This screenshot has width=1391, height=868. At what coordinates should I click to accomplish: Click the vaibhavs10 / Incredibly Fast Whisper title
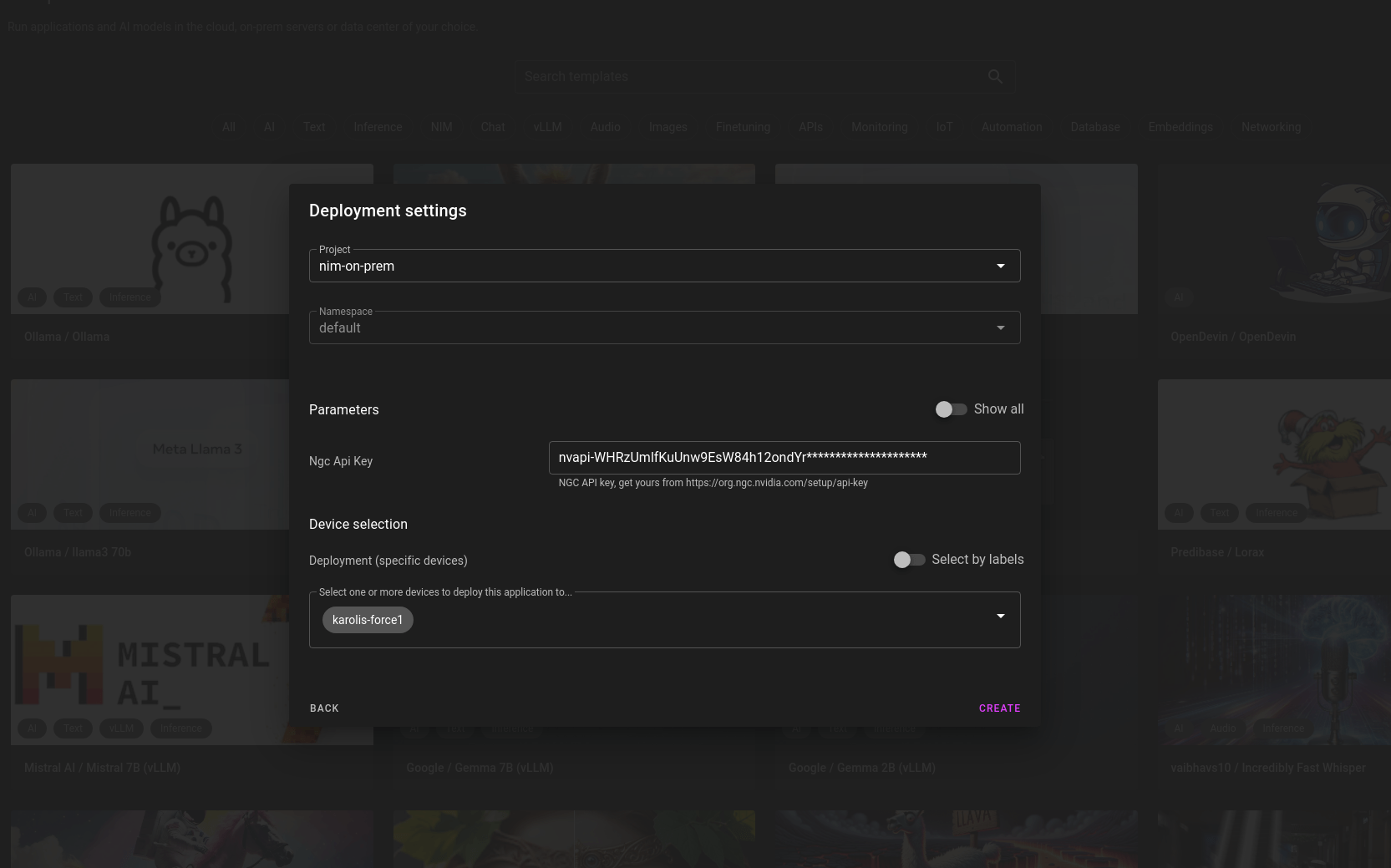[x=1268, y=768]
